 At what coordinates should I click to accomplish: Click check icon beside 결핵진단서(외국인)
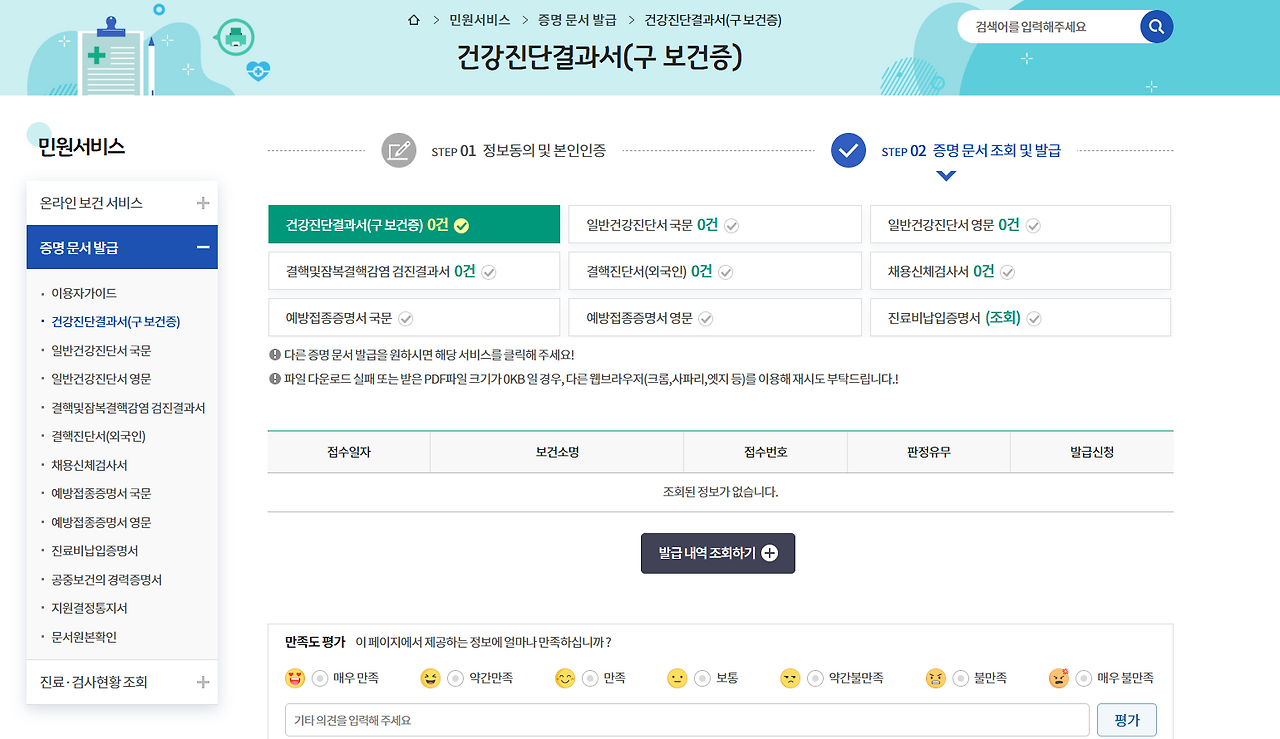click(x=726, y=272)
